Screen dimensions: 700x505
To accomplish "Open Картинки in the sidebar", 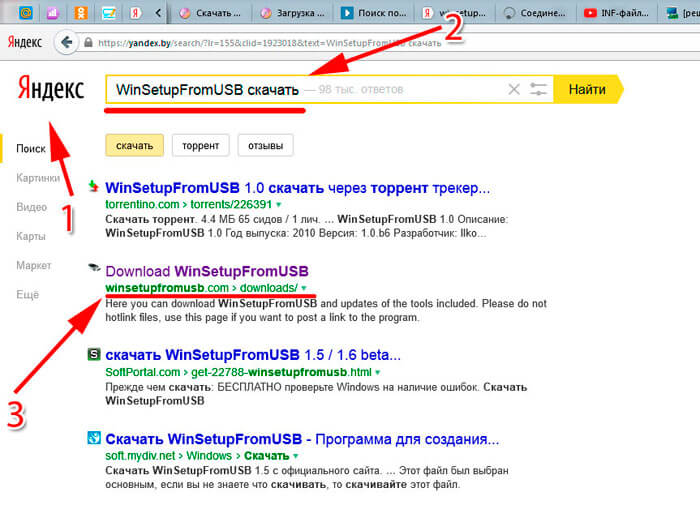I will click(x=38, y=178).
